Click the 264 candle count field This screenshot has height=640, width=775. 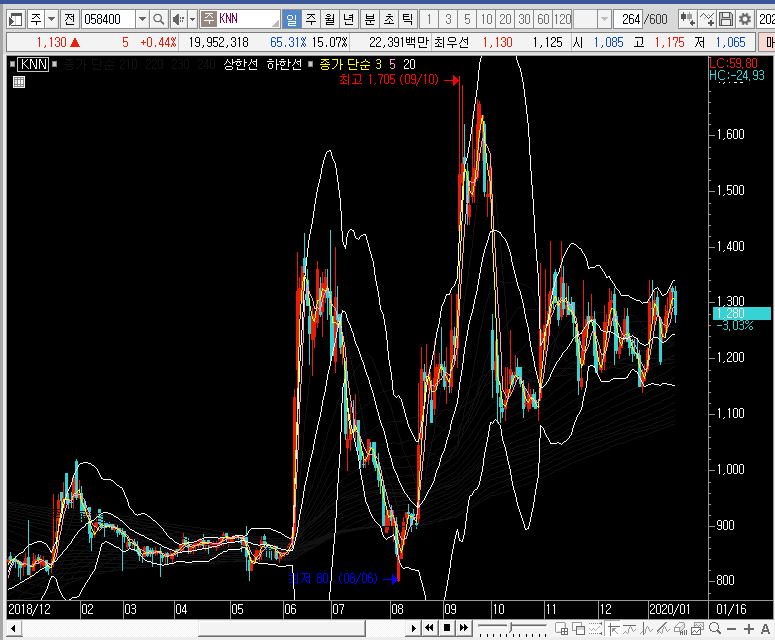click(629, 20)
